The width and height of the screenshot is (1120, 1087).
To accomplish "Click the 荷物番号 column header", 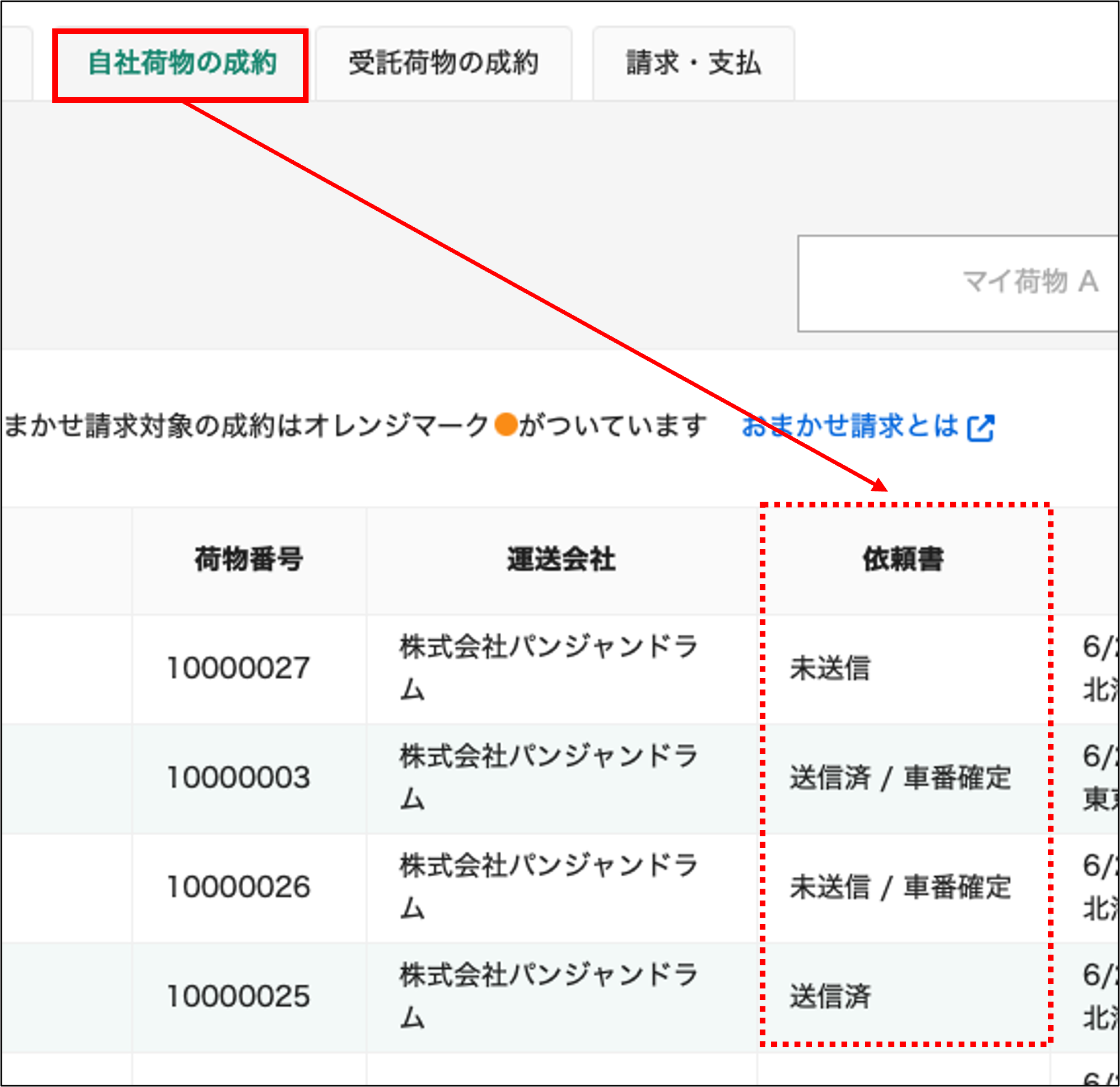I will 248,560.
